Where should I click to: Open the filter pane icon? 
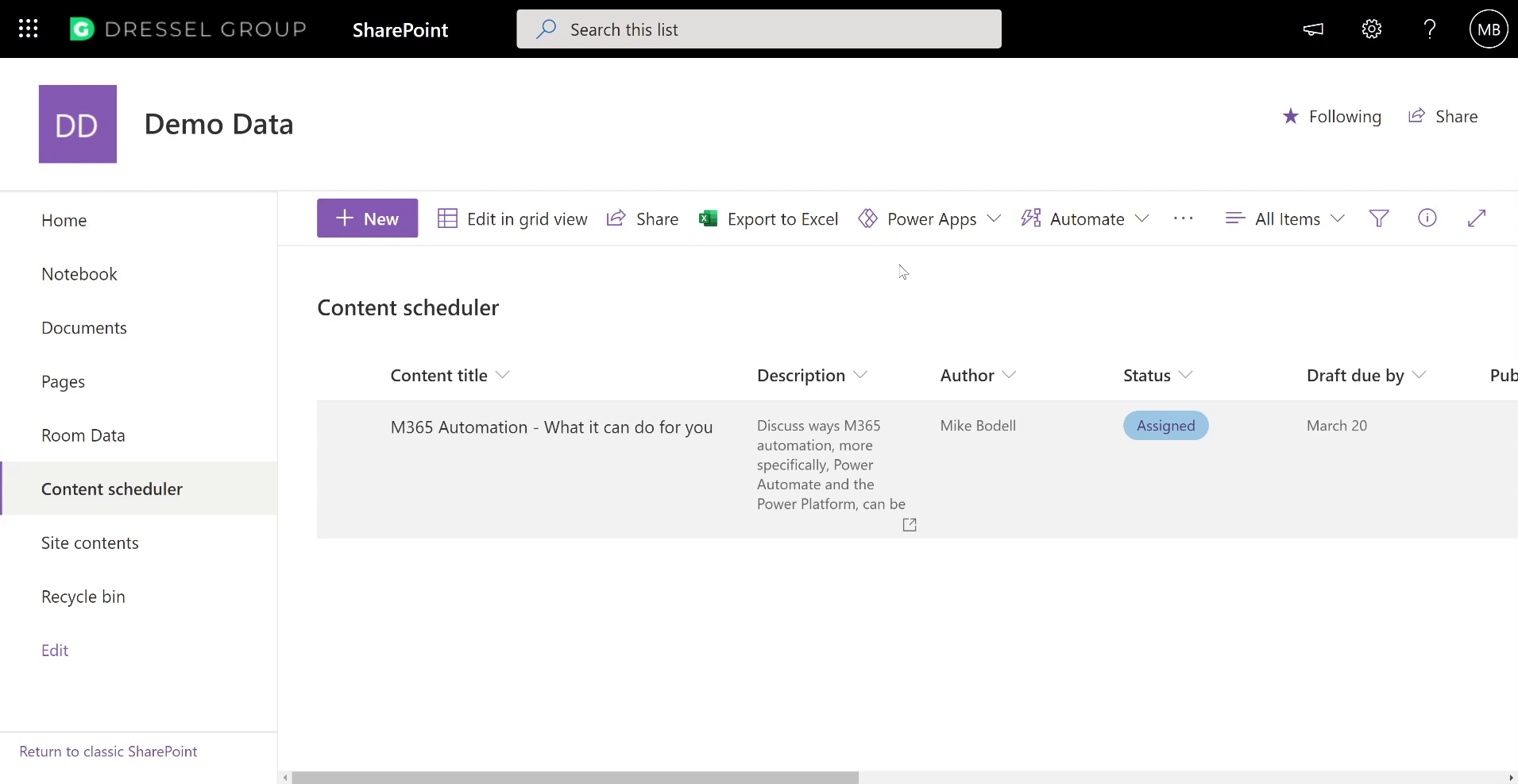coord(1379,218)
